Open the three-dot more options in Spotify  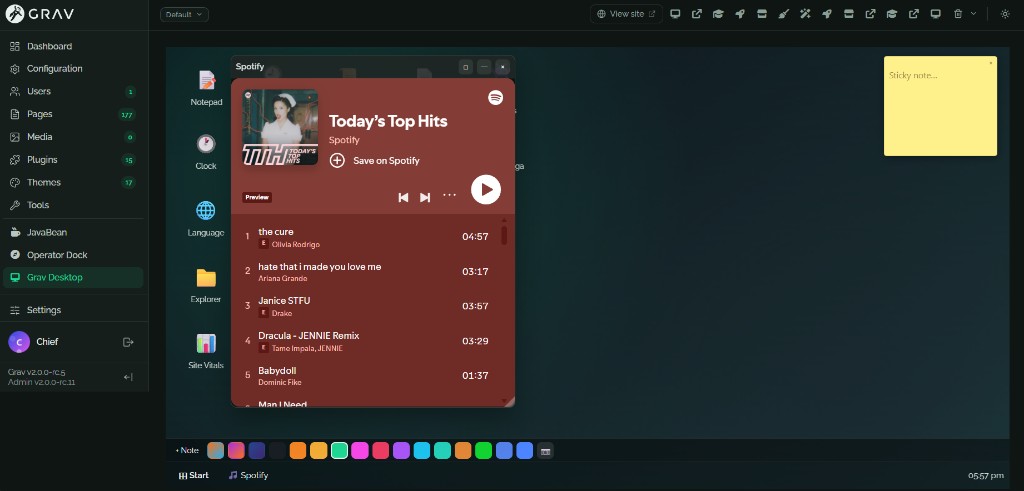pos(449,195)
